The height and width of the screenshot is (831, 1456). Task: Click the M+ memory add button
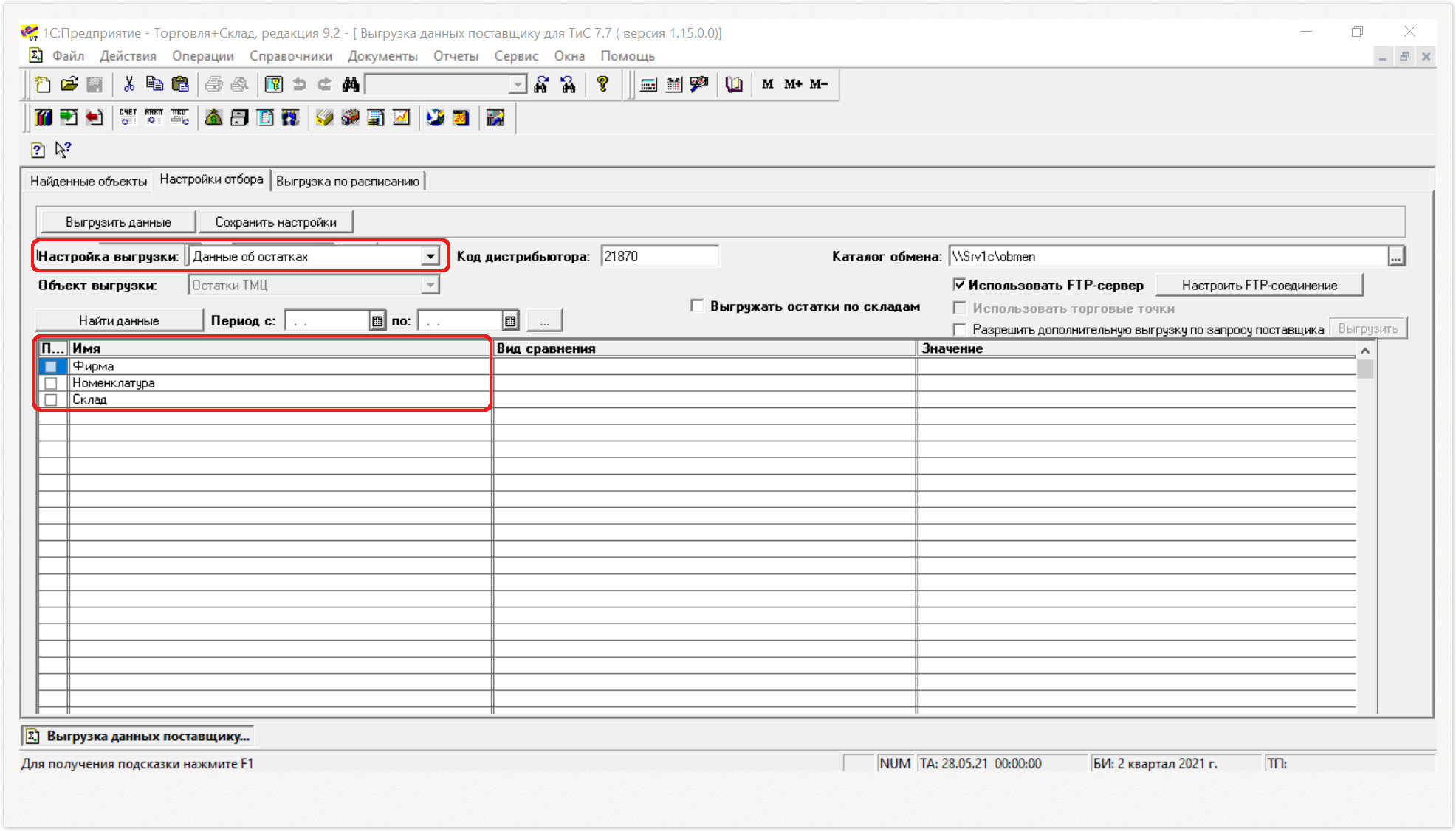[793, 84]
